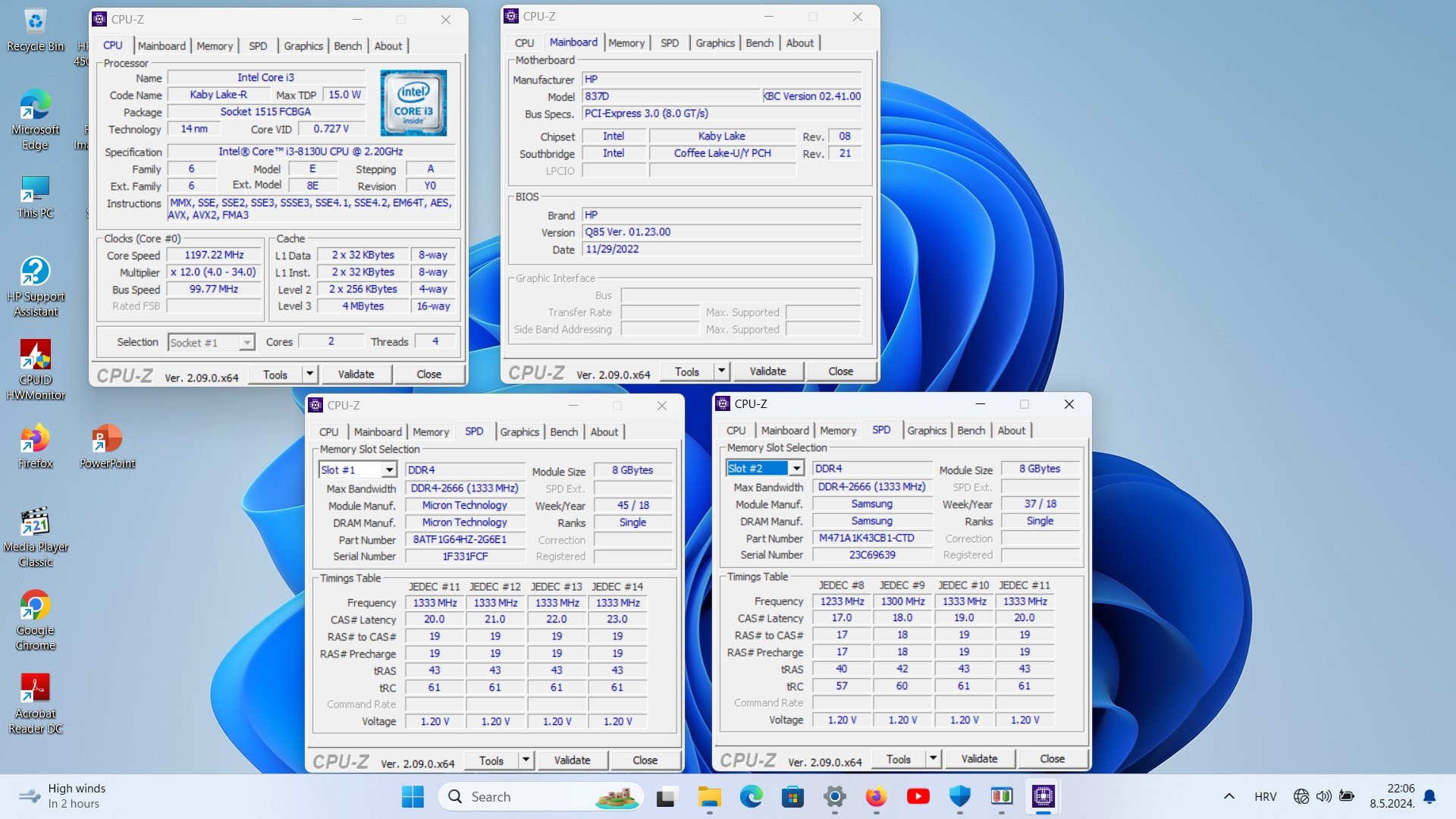This screenshot has width=1456, height=819.
Task: Click Tools button in the Slot #1 SPD window
Action: [491, 760]
